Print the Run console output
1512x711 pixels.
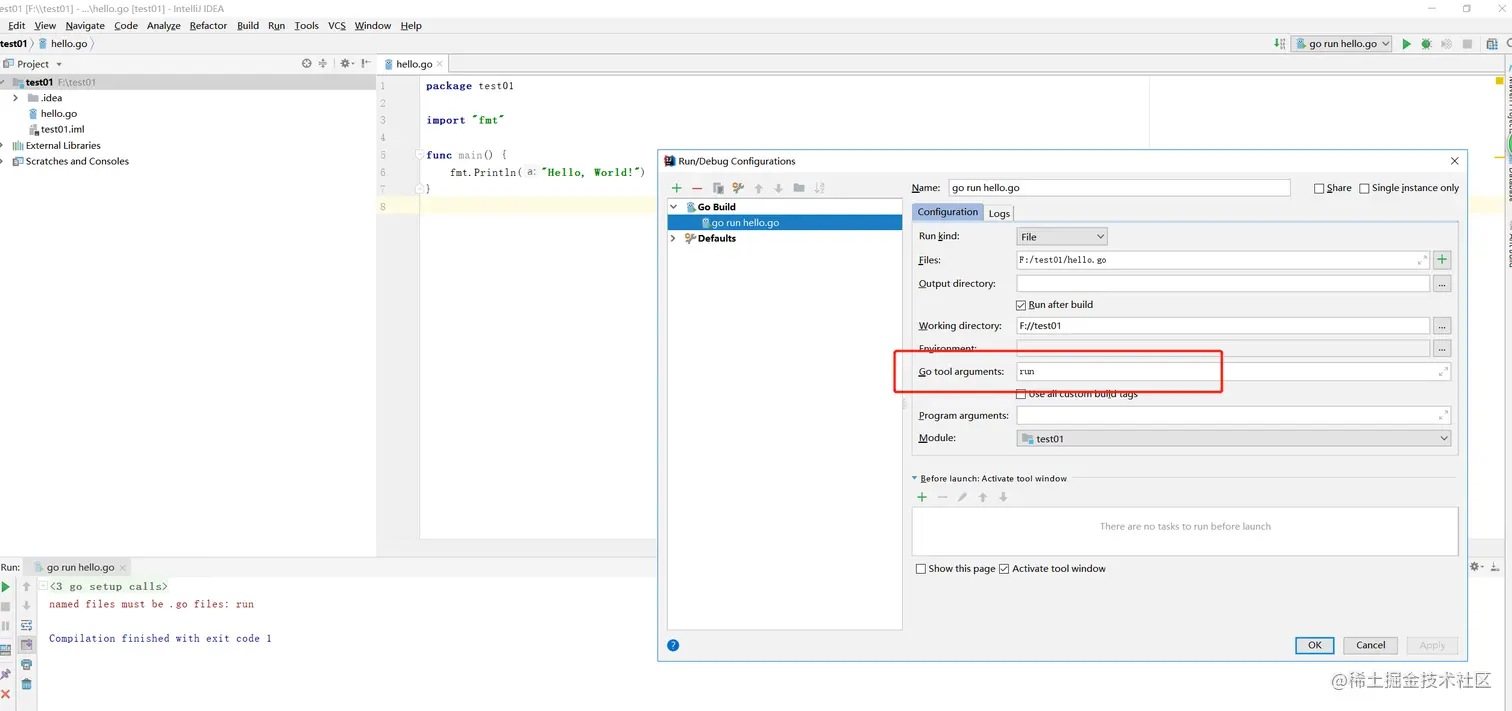[27, 664]
